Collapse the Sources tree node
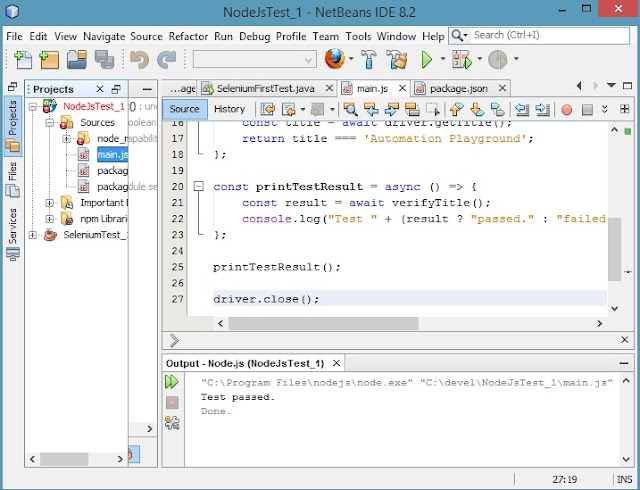The height and width of the screenshot is (490, 640). click(49, 122)
